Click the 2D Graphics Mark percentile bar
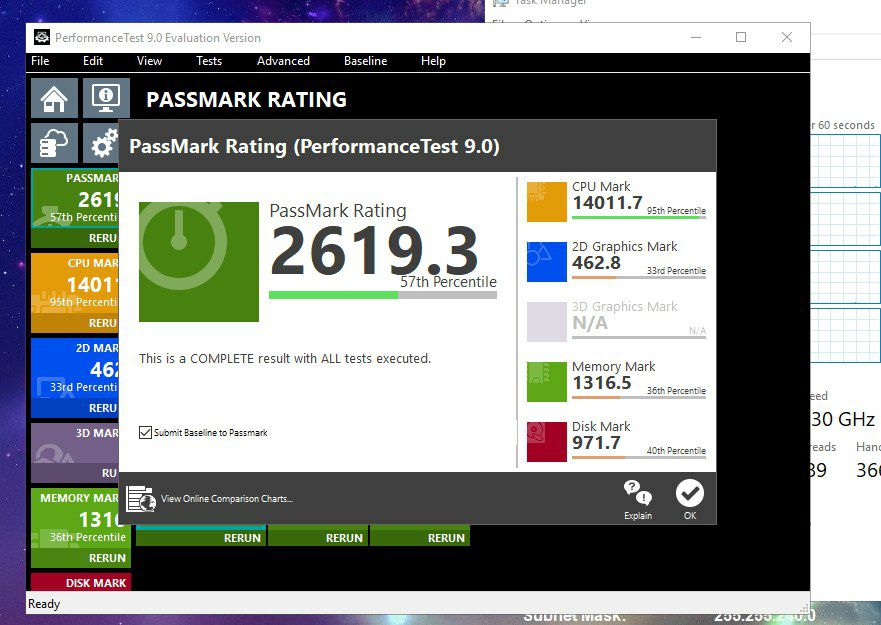 pyautogui.click(x=639, y=278)
